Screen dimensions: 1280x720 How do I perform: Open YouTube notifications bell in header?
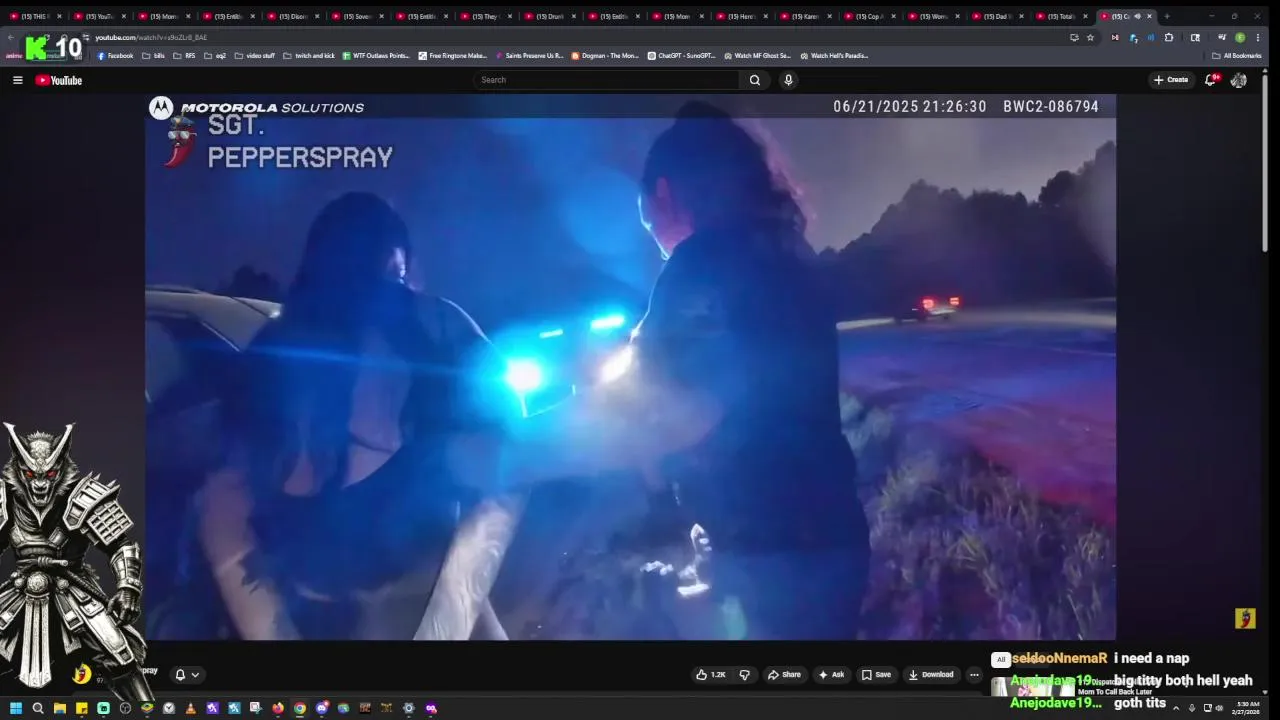(x=1210, y=80)
